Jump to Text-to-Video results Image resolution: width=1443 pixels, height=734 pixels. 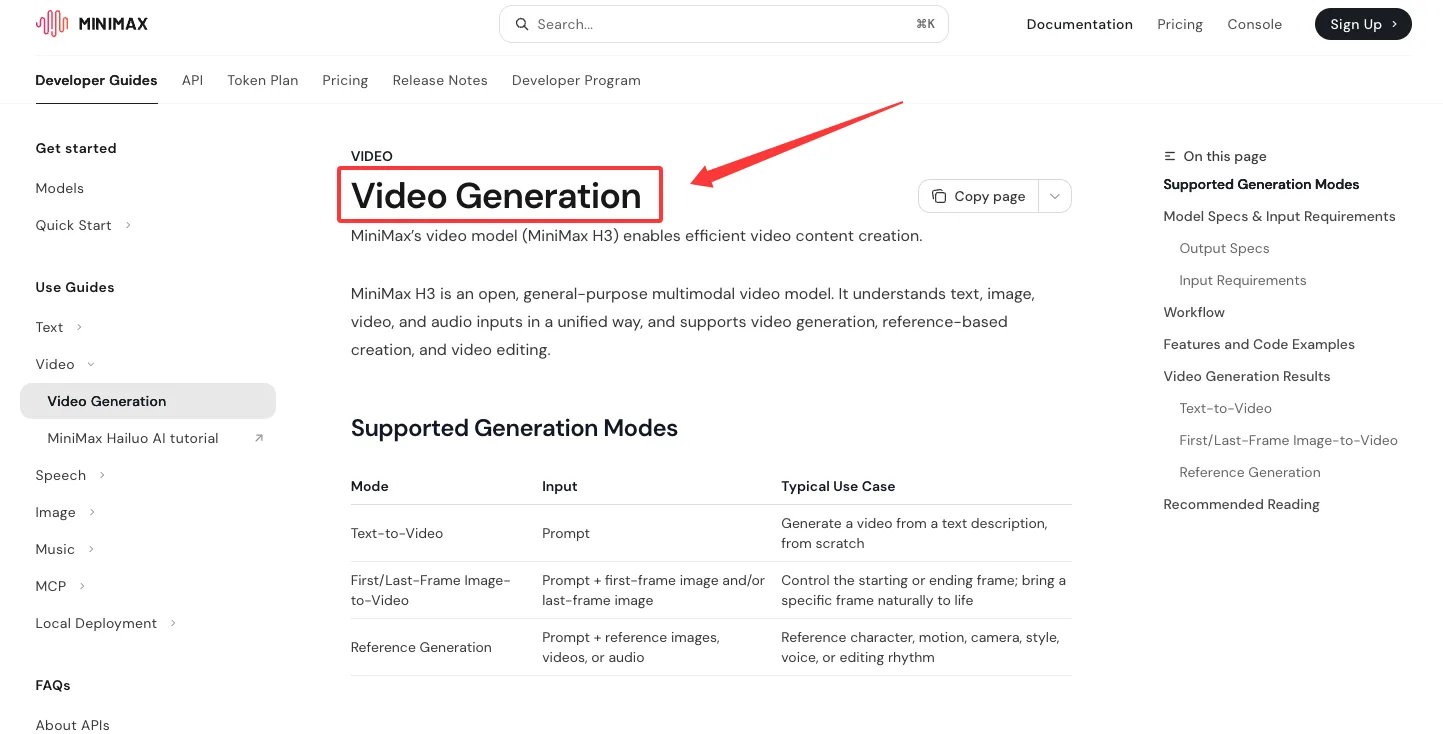[x=1225, y=408]
